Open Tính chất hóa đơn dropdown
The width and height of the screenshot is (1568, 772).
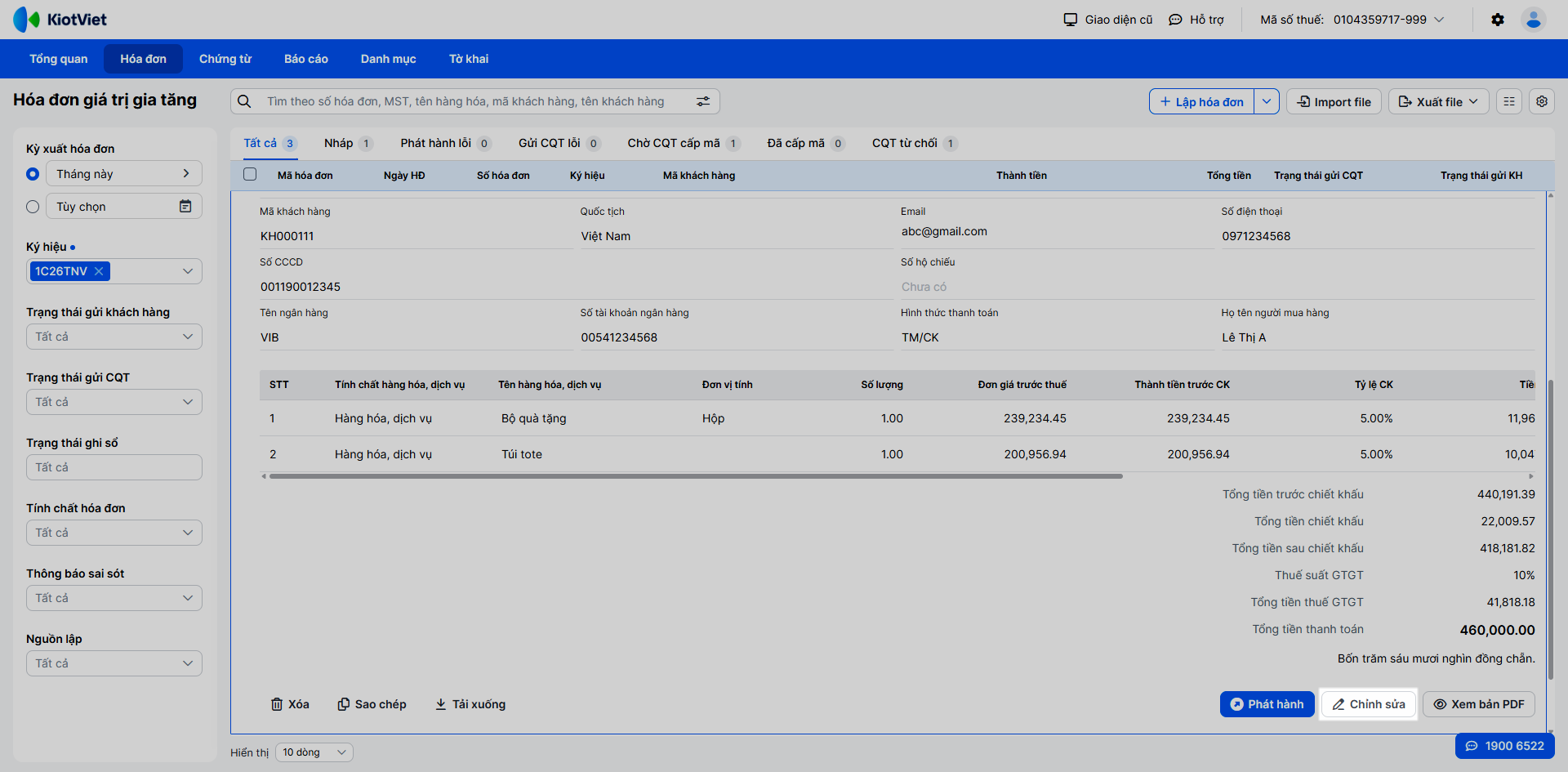click(x=114, y=533)
